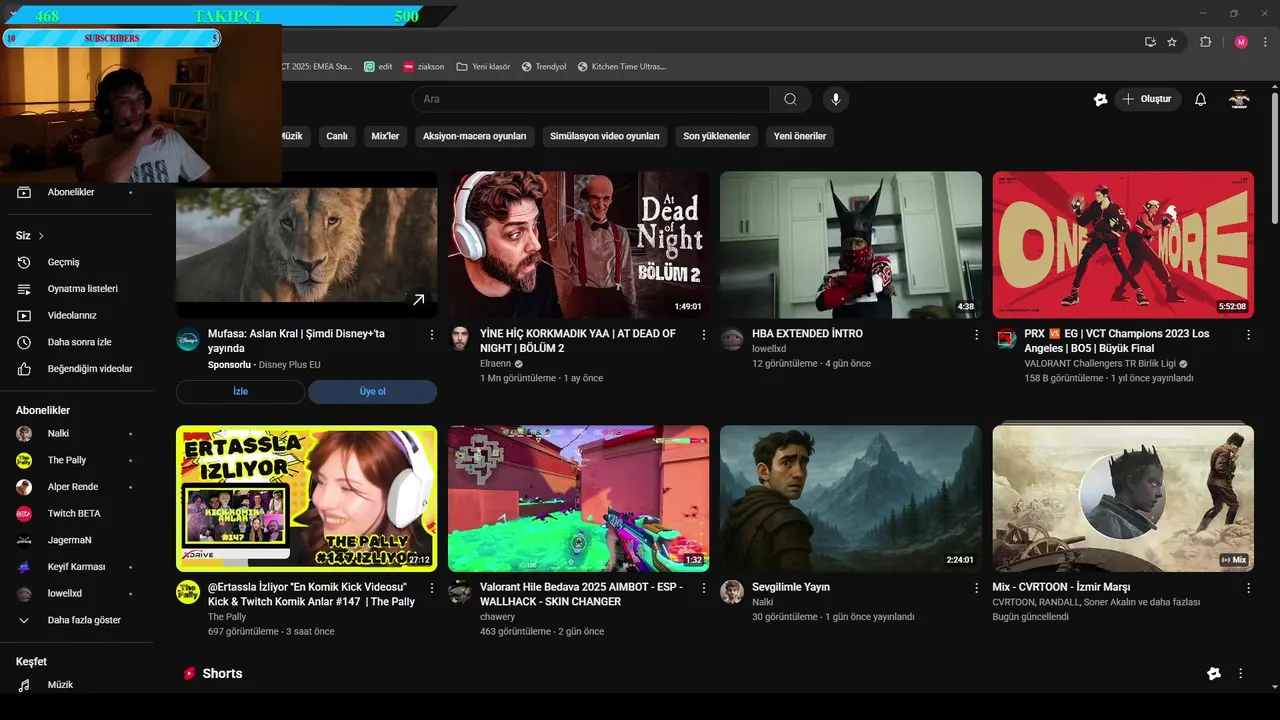Click the install app icon in address bar
Image resolution: width=1280 pixels, height=720 pixels.
coord(1150,42)
